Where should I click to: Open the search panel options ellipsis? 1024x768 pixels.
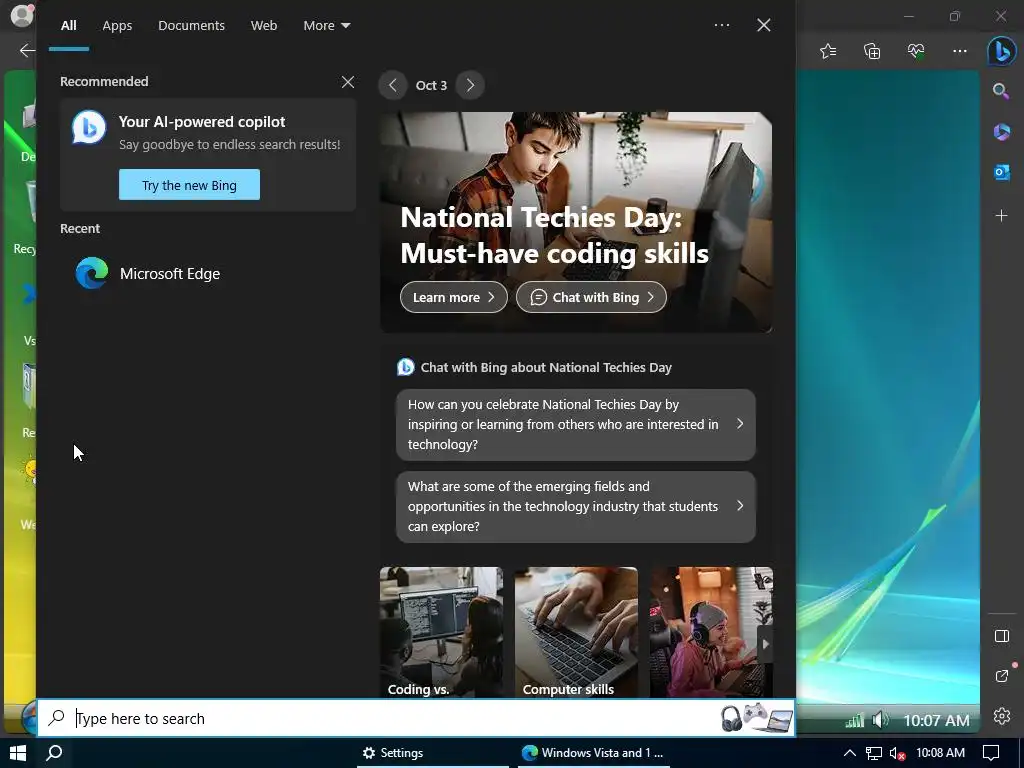tap(722, 25)
